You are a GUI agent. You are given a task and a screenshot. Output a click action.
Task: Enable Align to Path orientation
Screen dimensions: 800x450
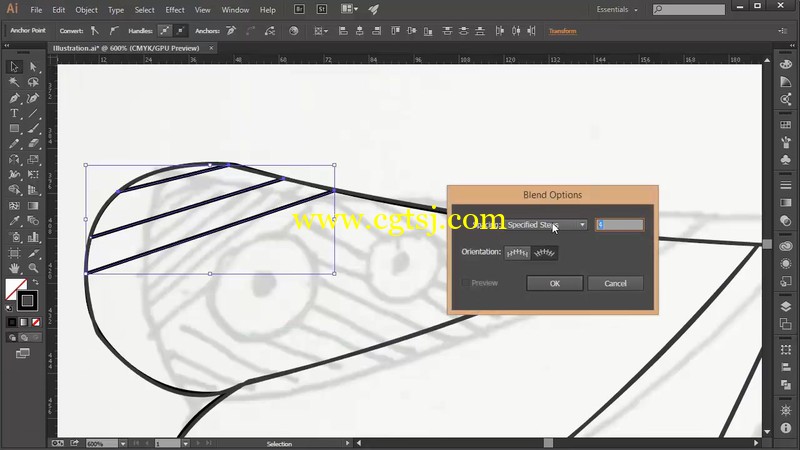tap(544, 253)
